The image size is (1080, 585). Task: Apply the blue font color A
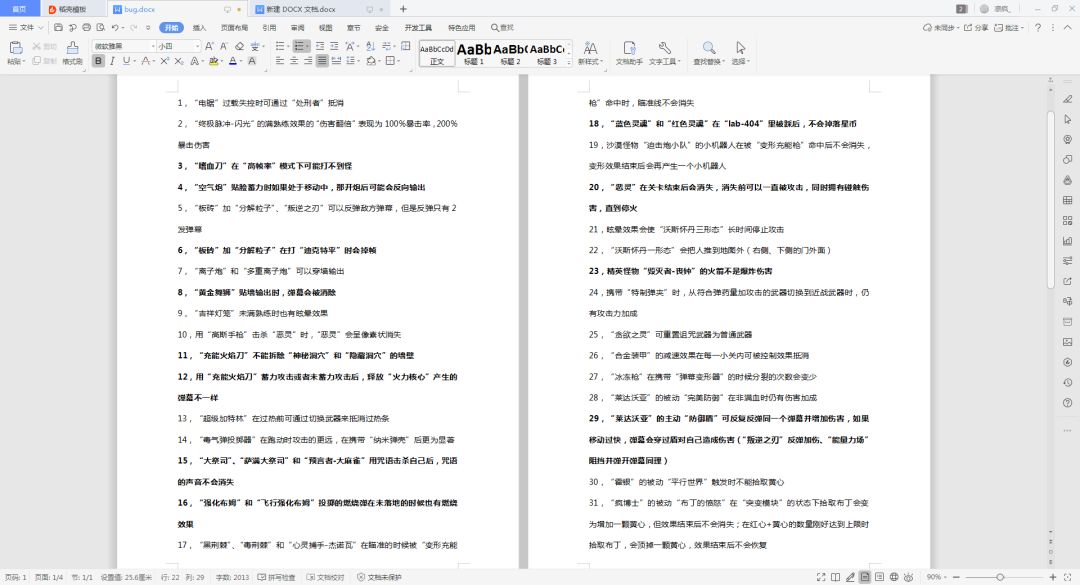click(x=233, y=61)
